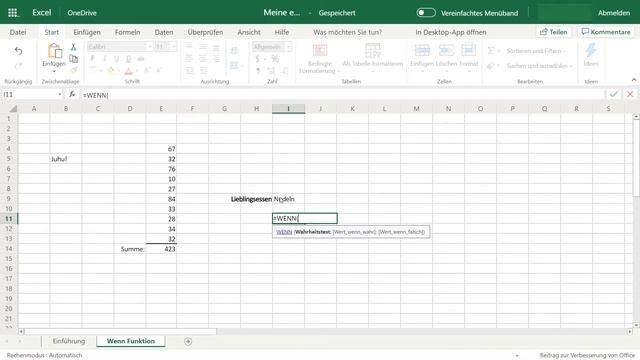Click the select-all corner triangle
Viewport: 640px width, 360px height.
coord(13,109)
